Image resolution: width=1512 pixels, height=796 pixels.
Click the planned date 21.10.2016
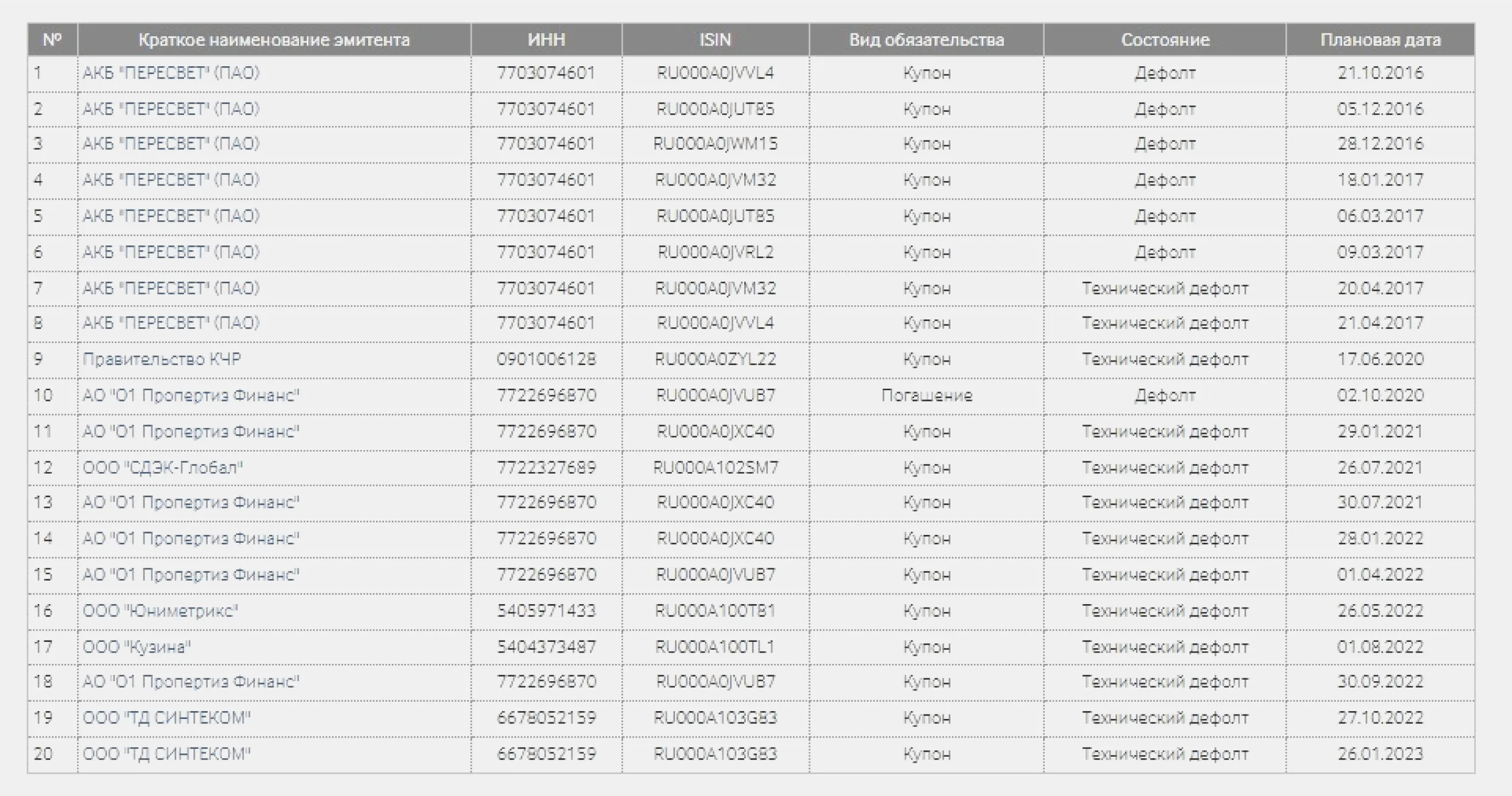pyautogui.click(x=1380, y=73)
